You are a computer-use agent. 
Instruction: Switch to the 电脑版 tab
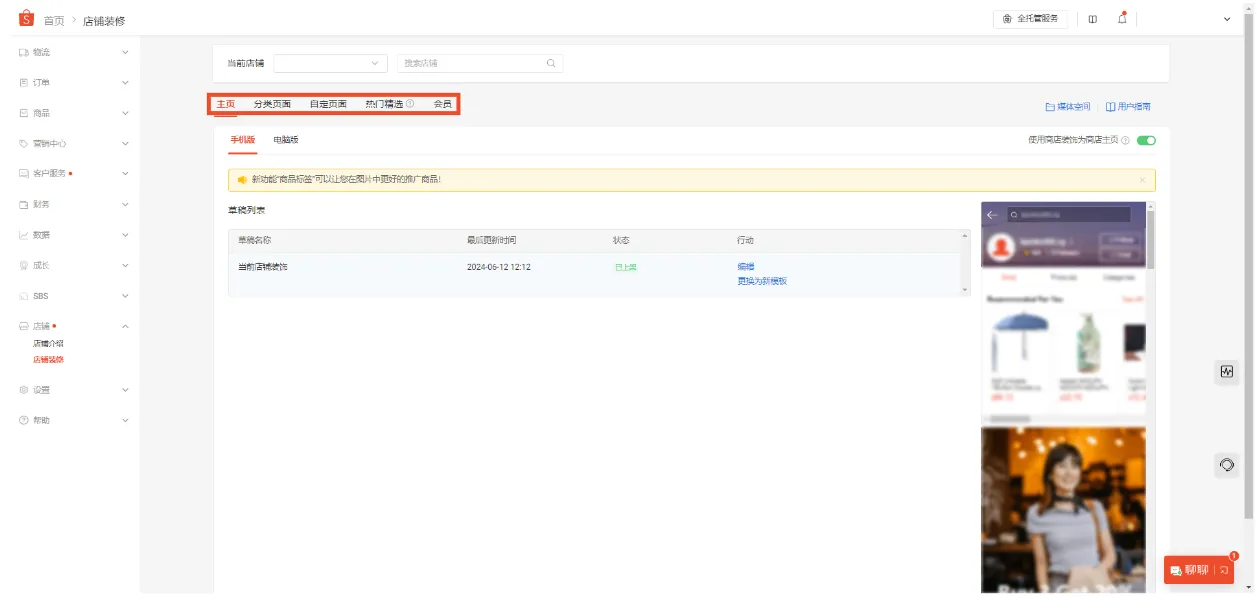[286, 140]
